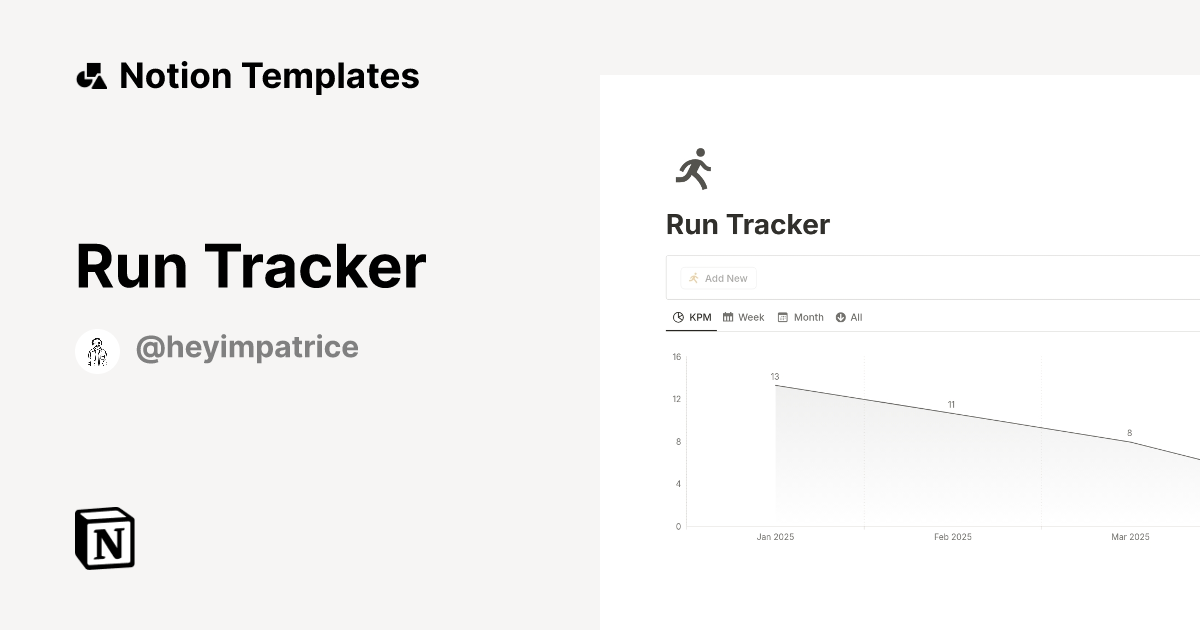Click the Jan 2025 axis label

(775, 537)
